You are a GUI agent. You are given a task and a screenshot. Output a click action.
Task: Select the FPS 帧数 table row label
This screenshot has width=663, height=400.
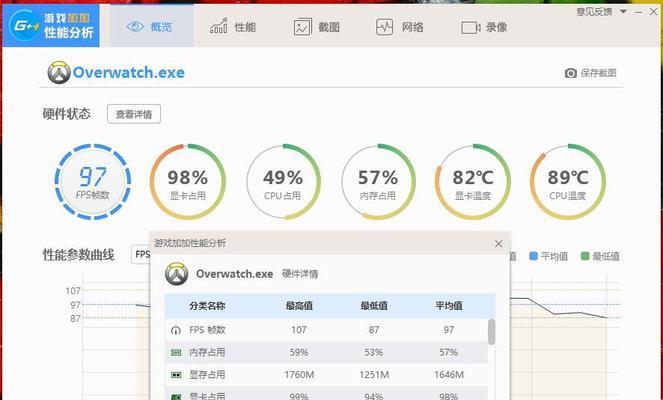[x=207, y=330]
